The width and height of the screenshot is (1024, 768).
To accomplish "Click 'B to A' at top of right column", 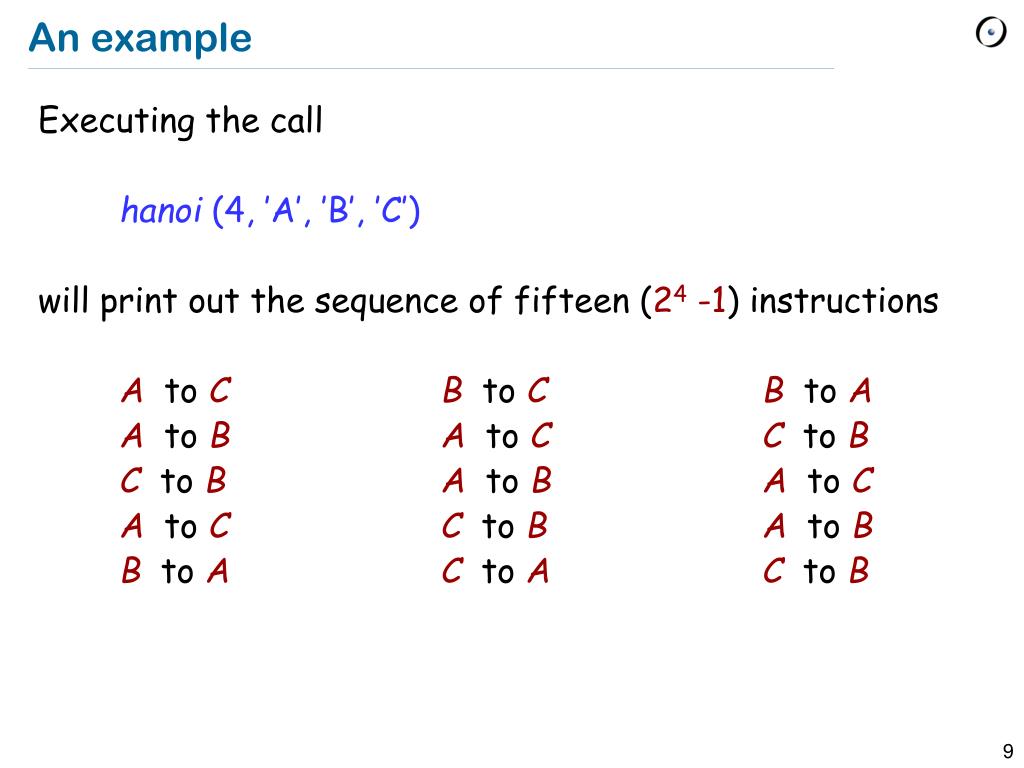I will 817,391.
